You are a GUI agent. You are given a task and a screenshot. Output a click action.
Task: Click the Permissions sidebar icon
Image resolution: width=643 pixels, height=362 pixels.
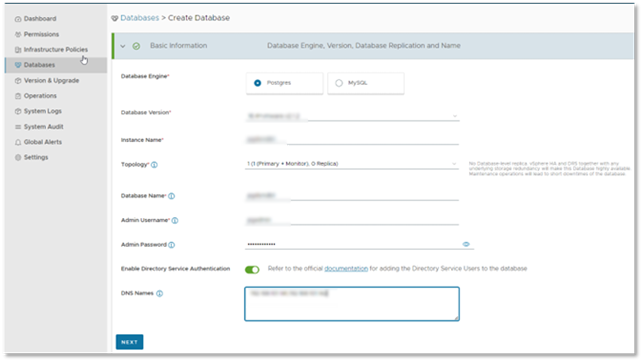point(18,34)
